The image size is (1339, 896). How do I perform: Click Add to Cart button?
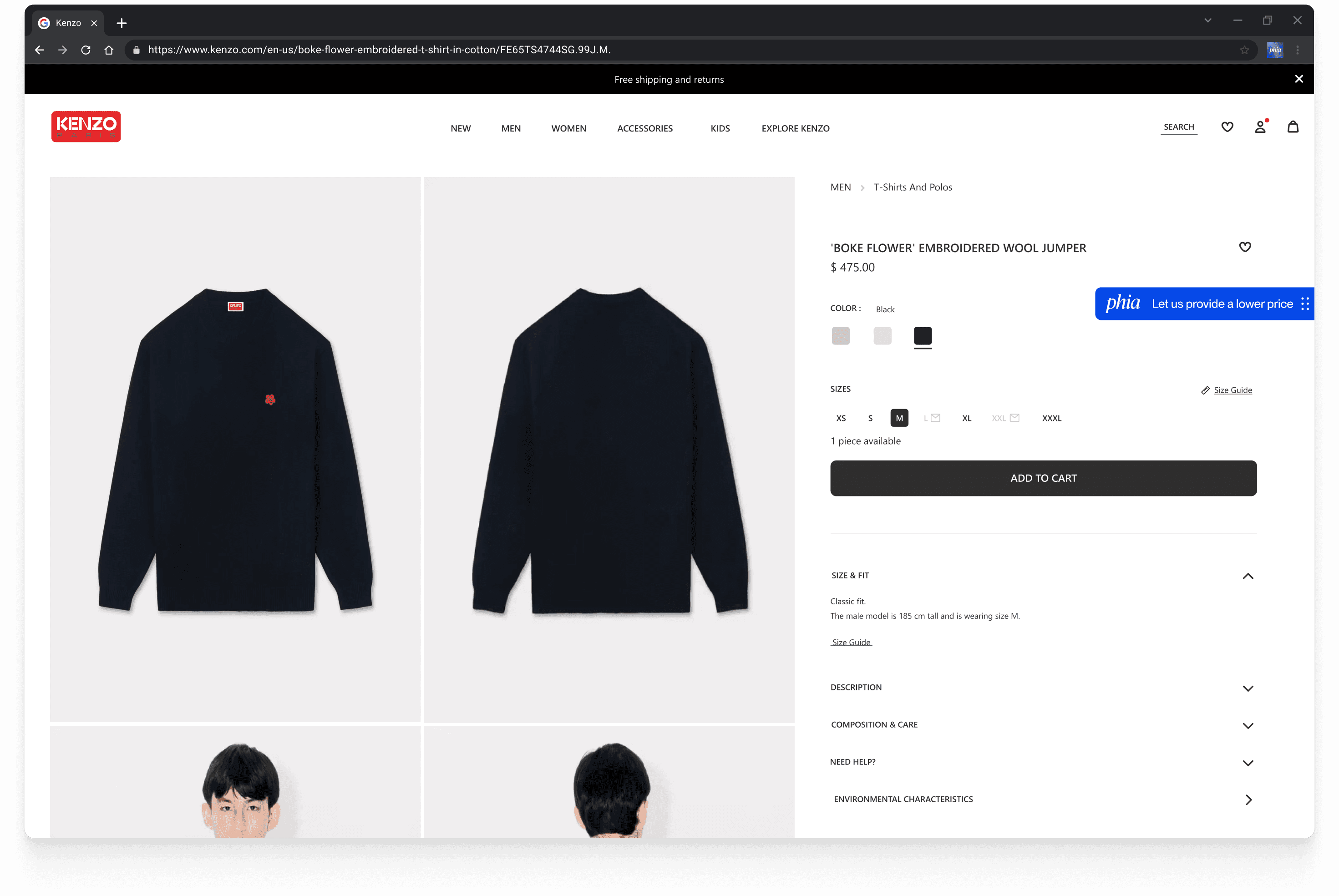coord(1043,478)
